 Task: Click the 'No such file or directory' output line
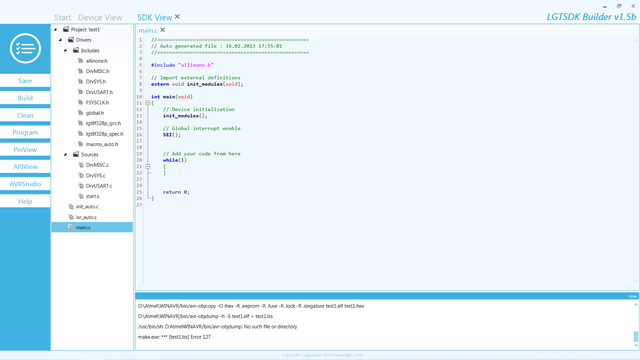pos(218,327)
